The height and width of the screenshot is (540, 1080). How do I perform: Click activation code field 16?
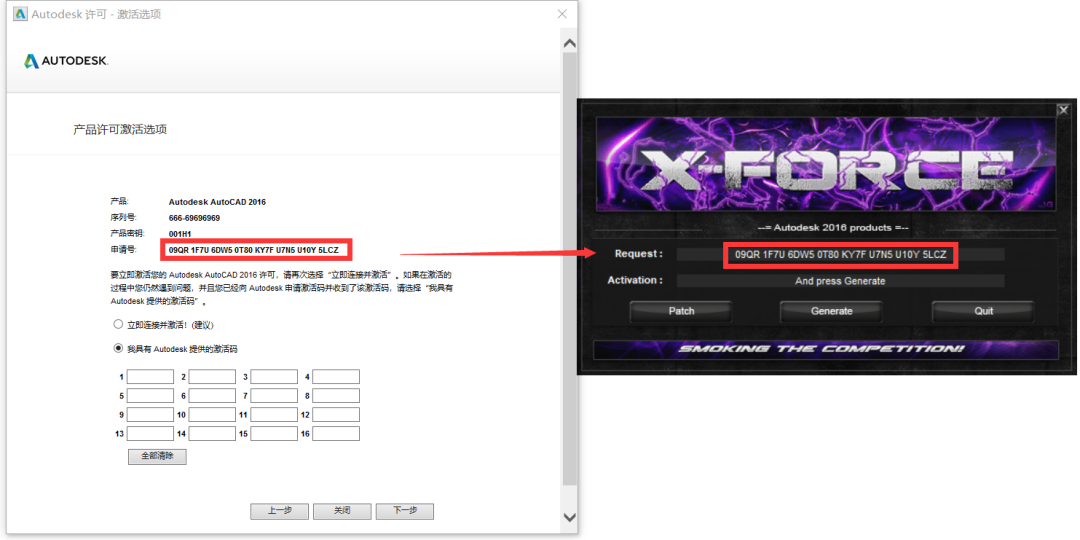(x=336, y=434)
